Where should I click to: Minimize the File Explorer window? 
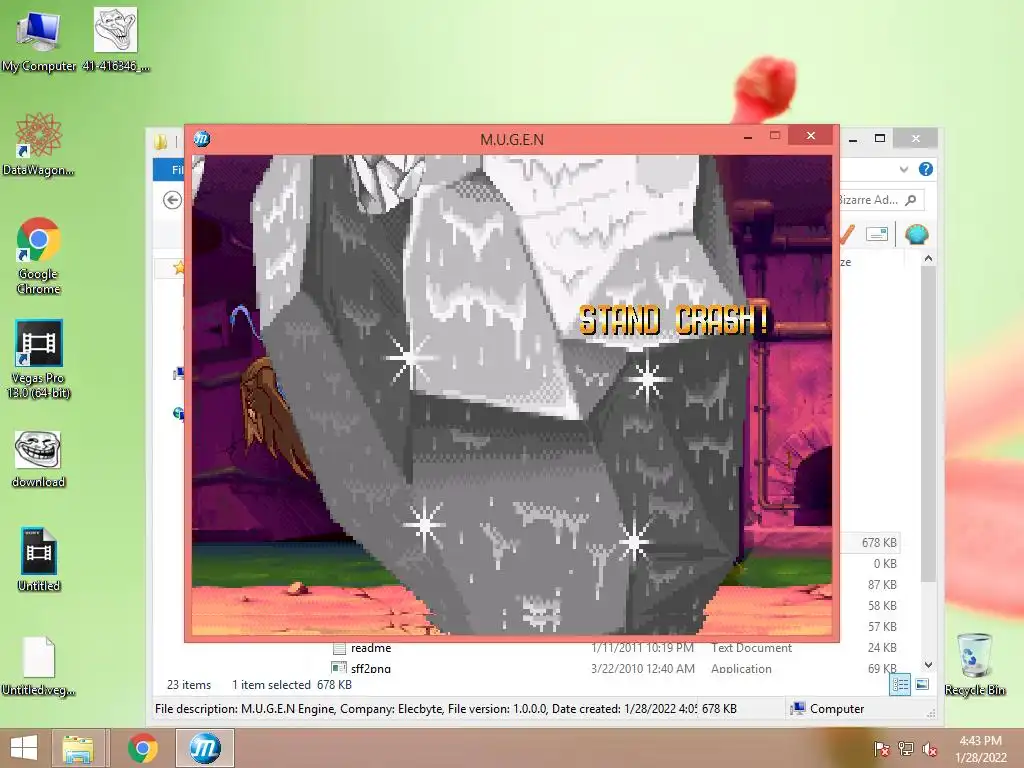coord(853,138)
